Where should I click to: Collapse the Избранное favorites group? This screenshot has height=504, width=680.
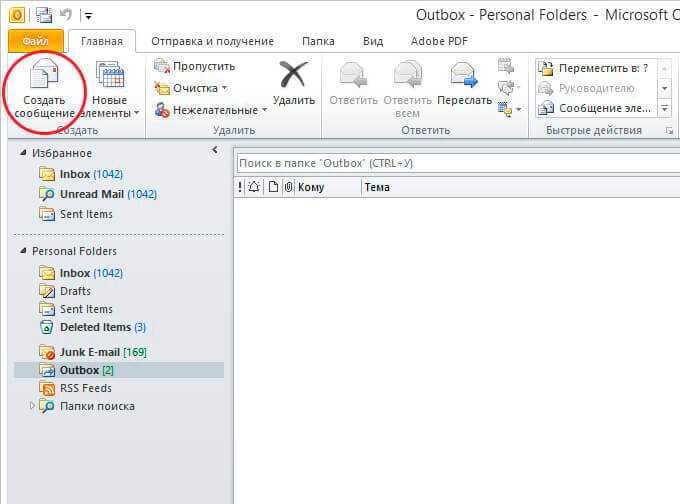(x=23, y=153)
